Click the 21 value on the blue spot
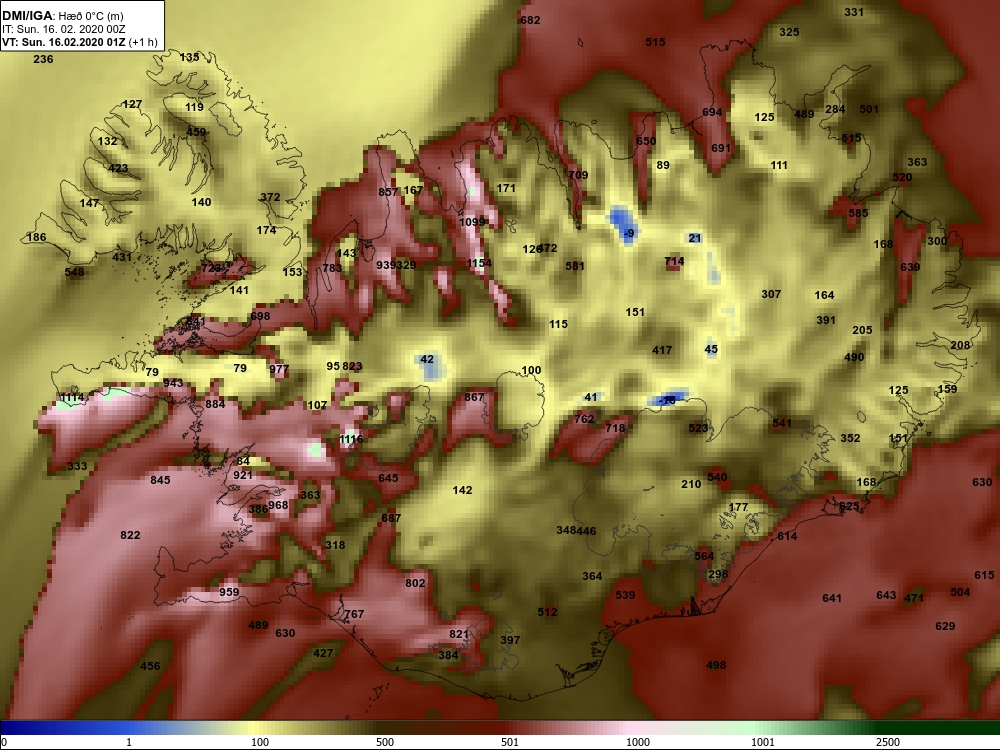This screenshot has height=750, width=1000. point(695,239)
